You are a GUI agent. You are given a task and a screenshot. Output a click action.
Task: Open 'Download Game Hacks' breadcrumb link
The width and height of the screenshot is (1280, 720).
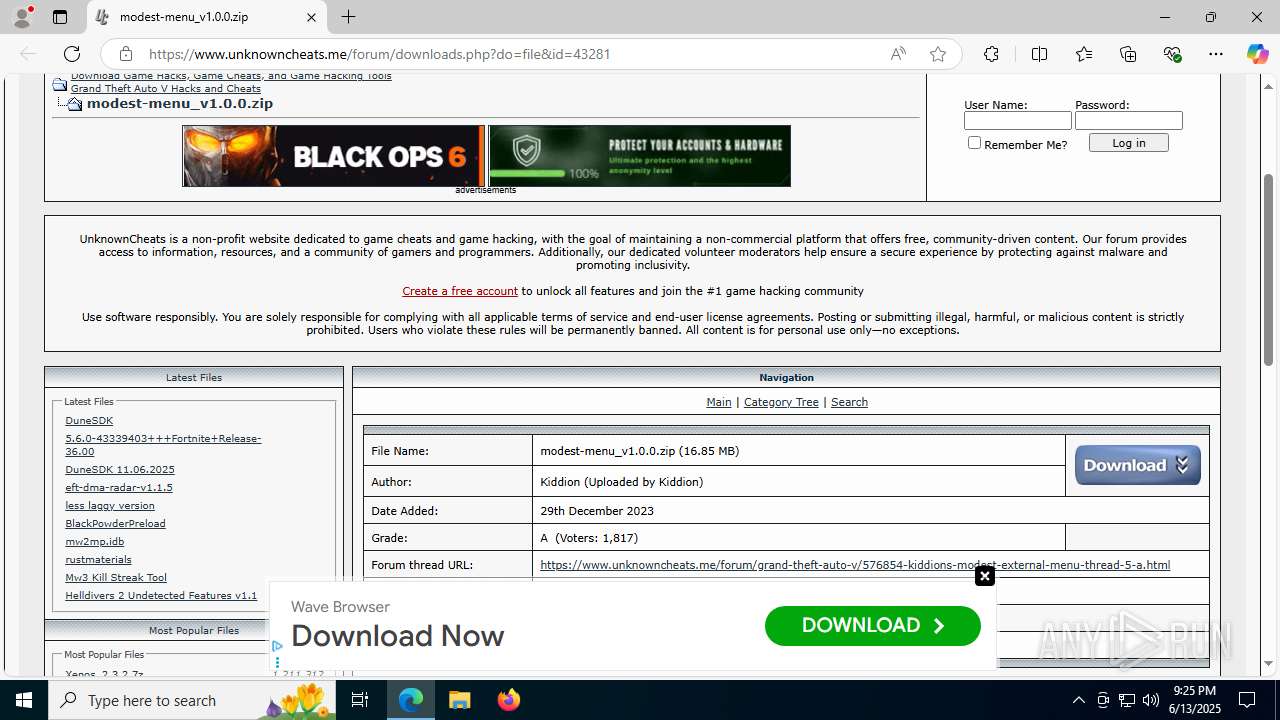(231, 76)
